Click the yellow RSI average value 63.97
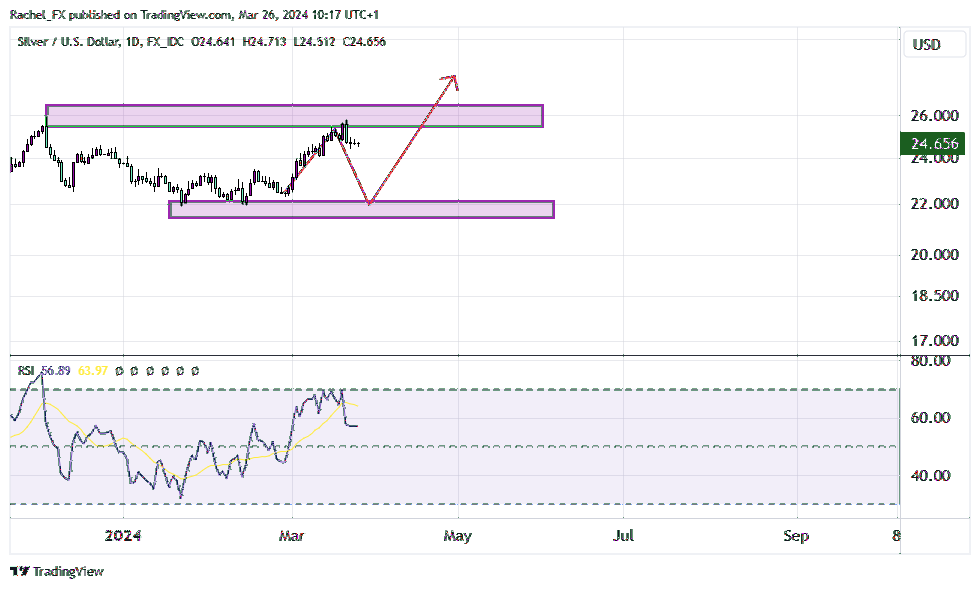980x589 pixels. pos(93,371)
